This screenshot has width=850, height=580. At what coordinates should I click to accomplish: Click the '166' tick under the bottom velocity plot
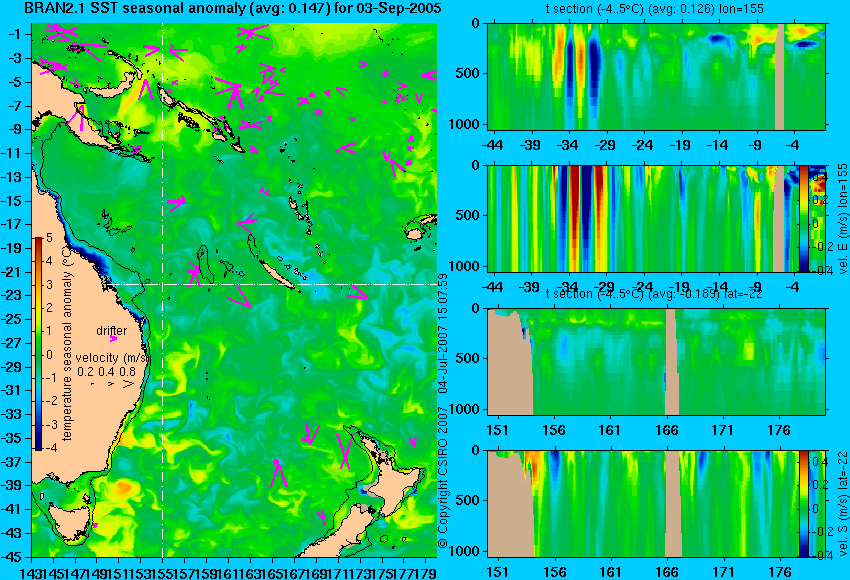point(667,572)
